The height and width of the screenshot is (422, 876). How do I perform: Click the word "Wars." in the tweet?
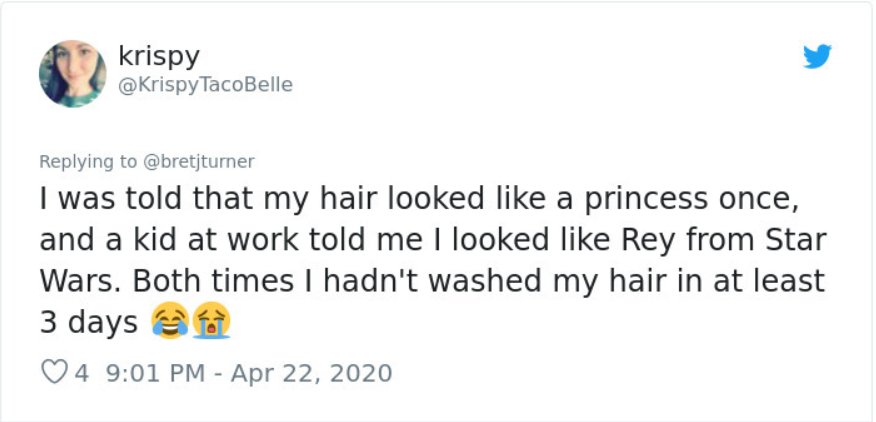pyautogui.click(x=83, y=281)
